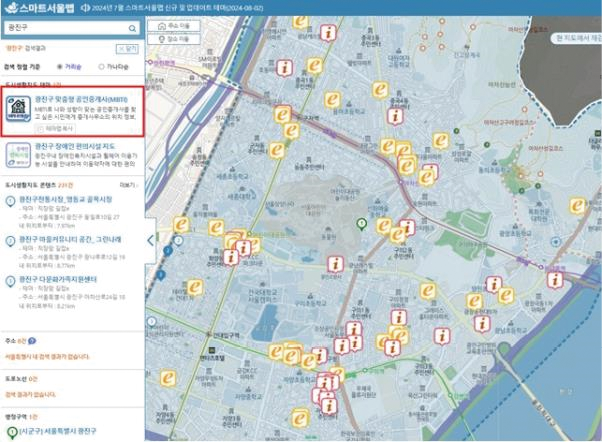602x442 pixels.
Task: Click the '서울특별시 내 검색 결과가 없습니다.' message
Action: click(47, 357)
